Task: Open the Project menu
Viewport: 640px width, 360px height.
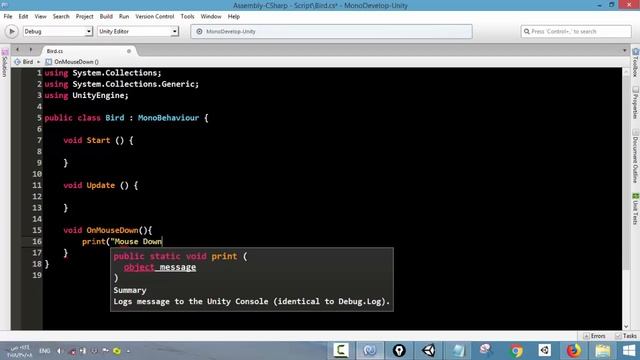Action: pyautogui.click(x=84, y=16)
